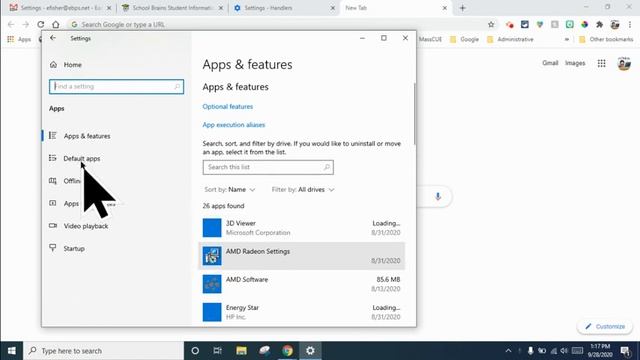Open Cortana from the taskbar
Screen dimensions: 640x360
(195, 351)
